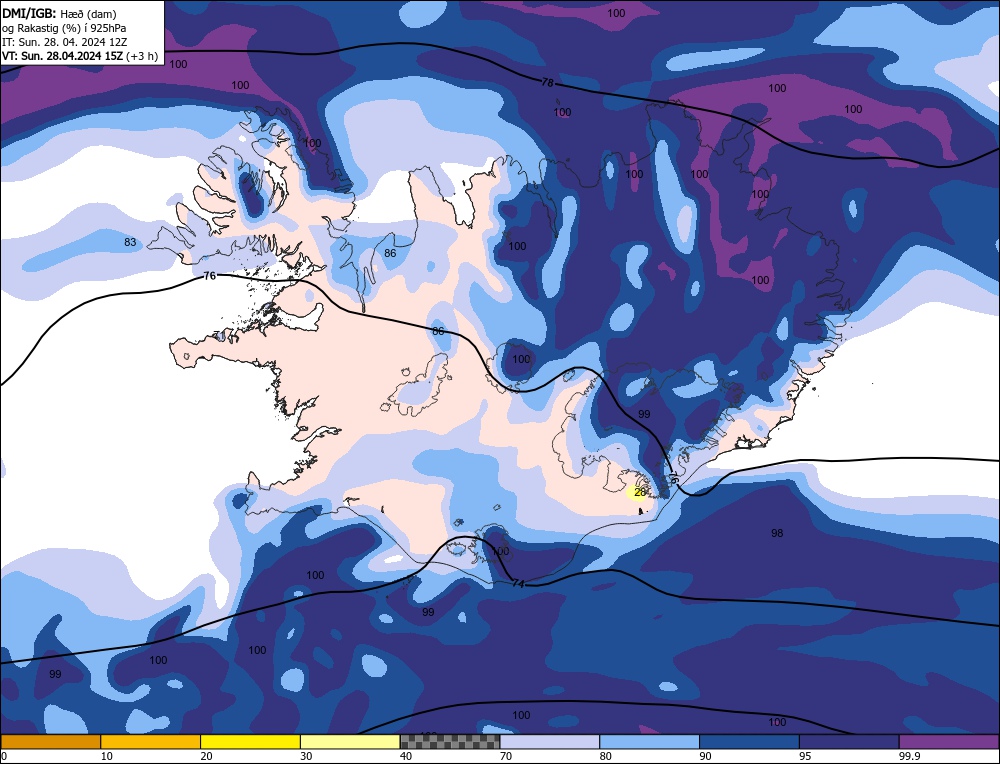
Task: Click the purple above-99.9 legend swatch
Action: (949, 742)
